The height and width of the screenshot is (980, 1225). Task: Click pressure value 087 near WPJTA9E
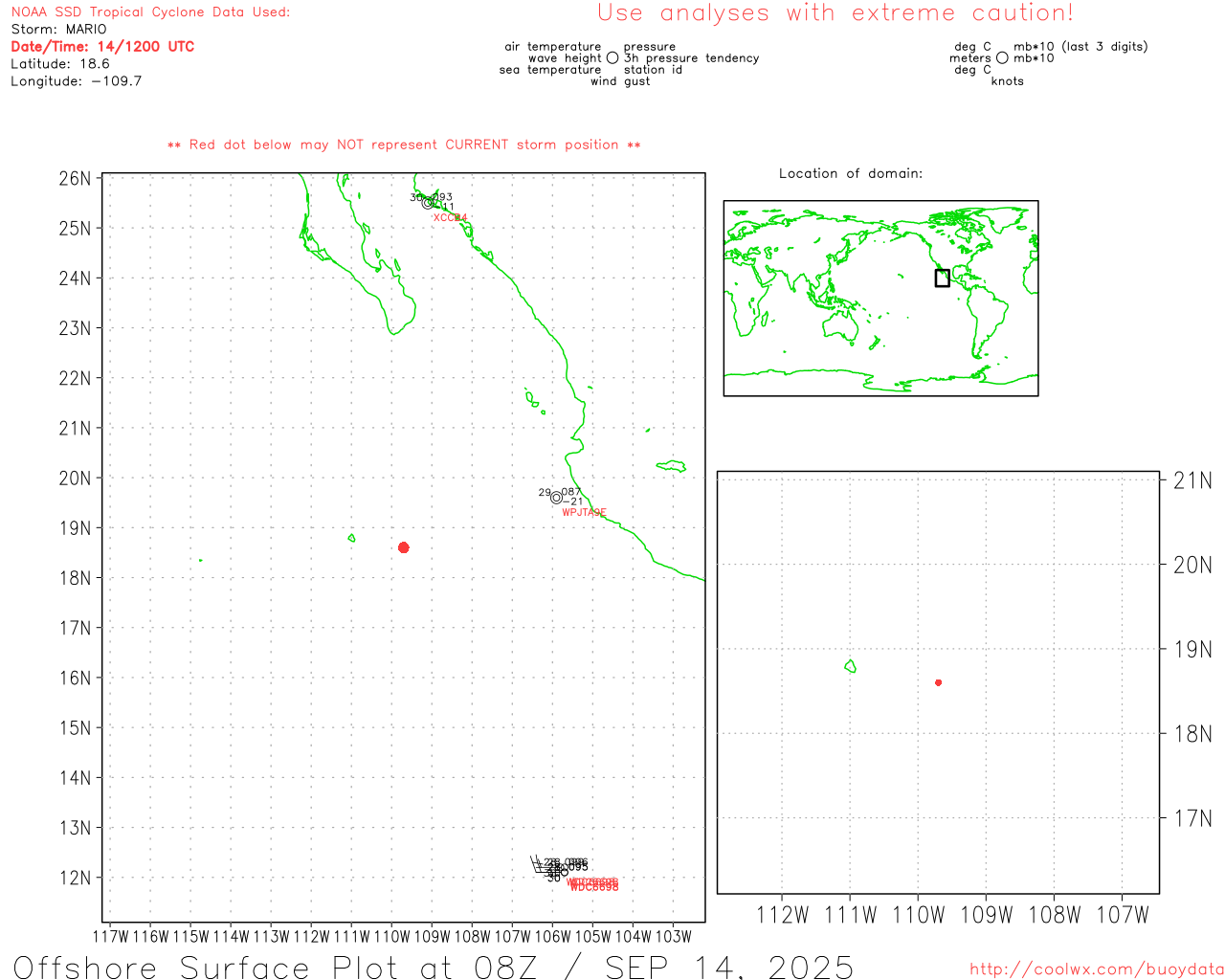pyautogui.click(x=571, y=492)
